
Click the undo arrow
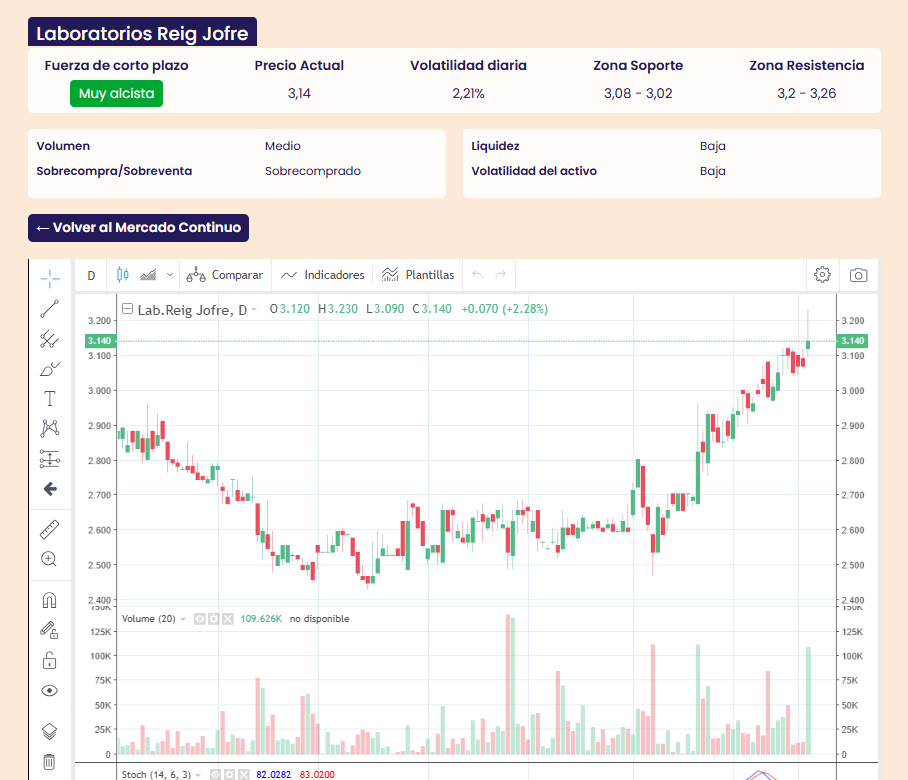coord(477,274)
